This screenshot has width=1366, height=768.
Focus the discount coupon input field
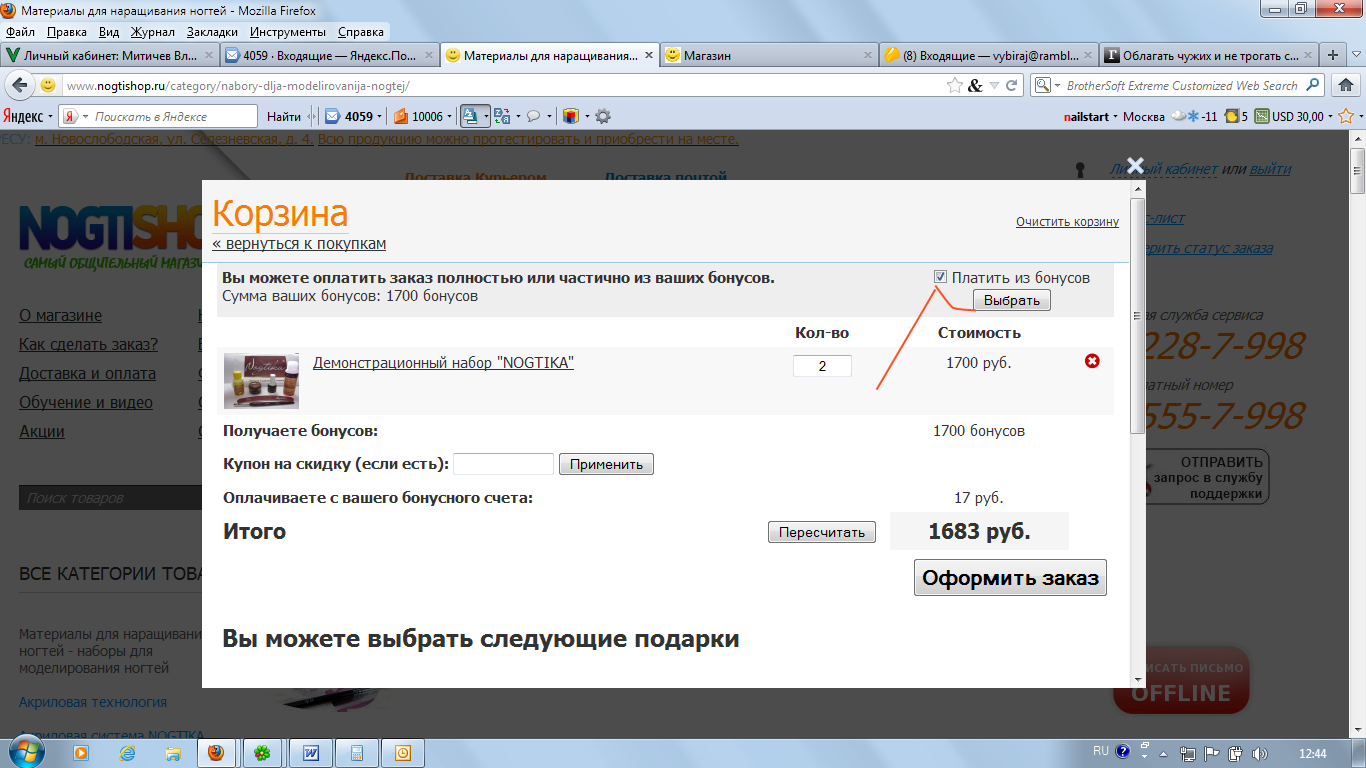point(503,464)
